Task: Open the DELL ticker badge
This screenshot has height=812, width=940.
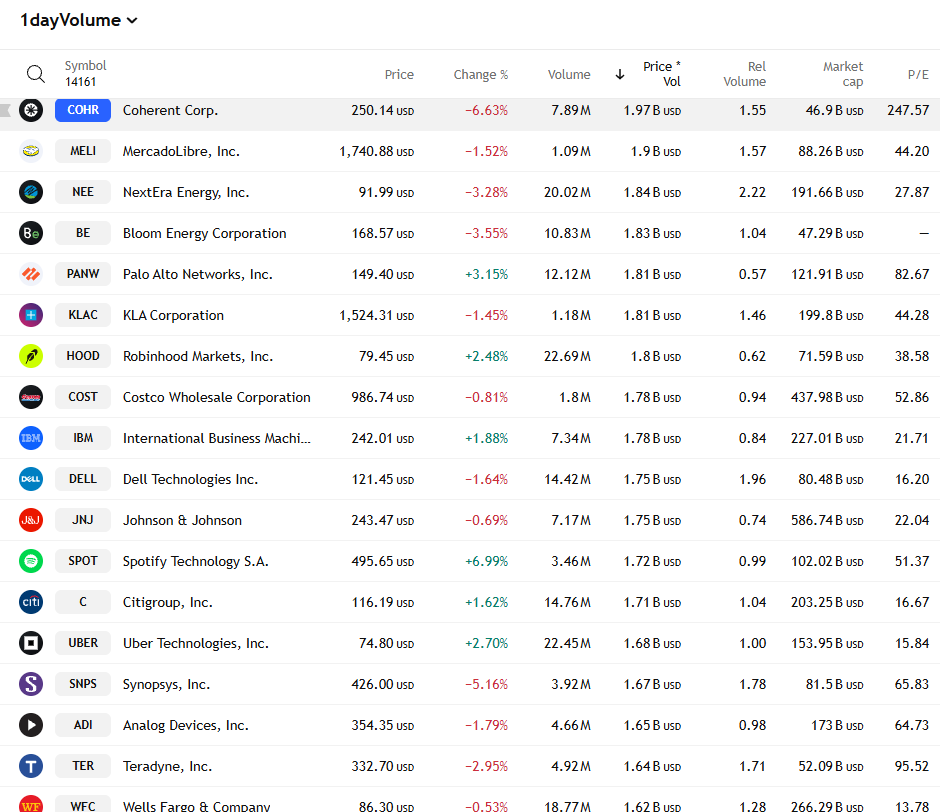Action: click(83, 479)
